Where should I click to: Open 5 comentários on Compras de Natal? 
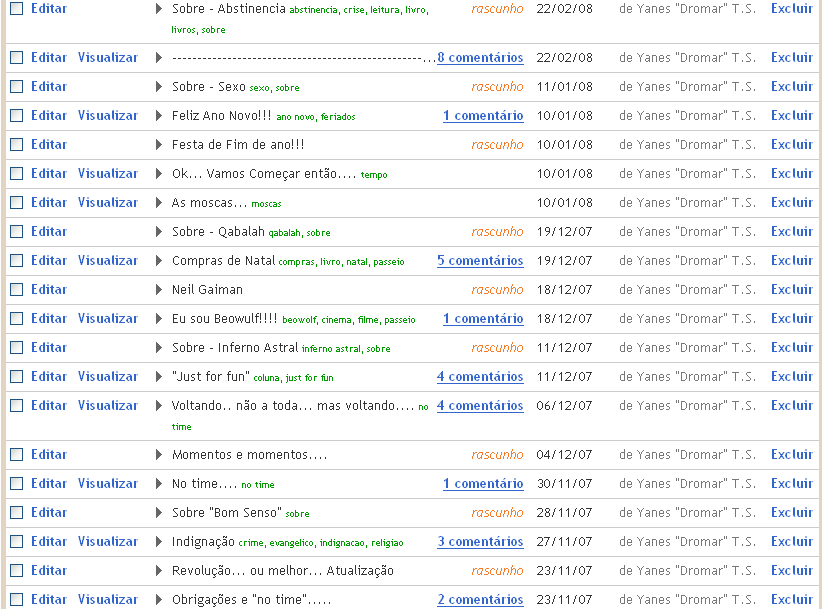tap(480, 260)
